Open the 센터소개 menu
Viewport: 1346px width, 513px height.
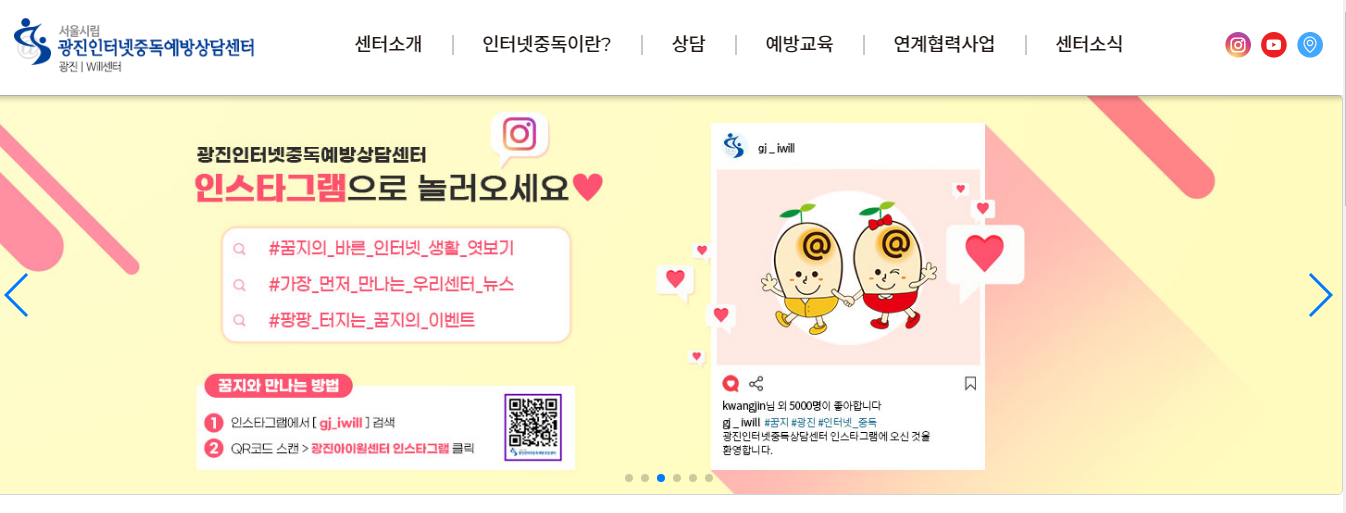coord(388,44)
